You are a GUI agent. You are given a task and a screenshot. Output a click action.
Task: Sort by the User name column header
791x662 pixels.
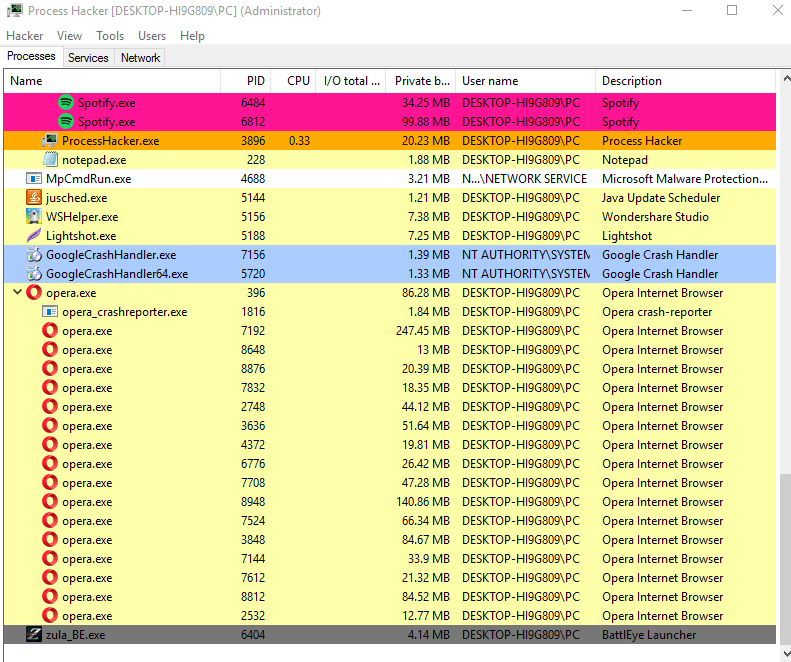(x=526, y=81)
